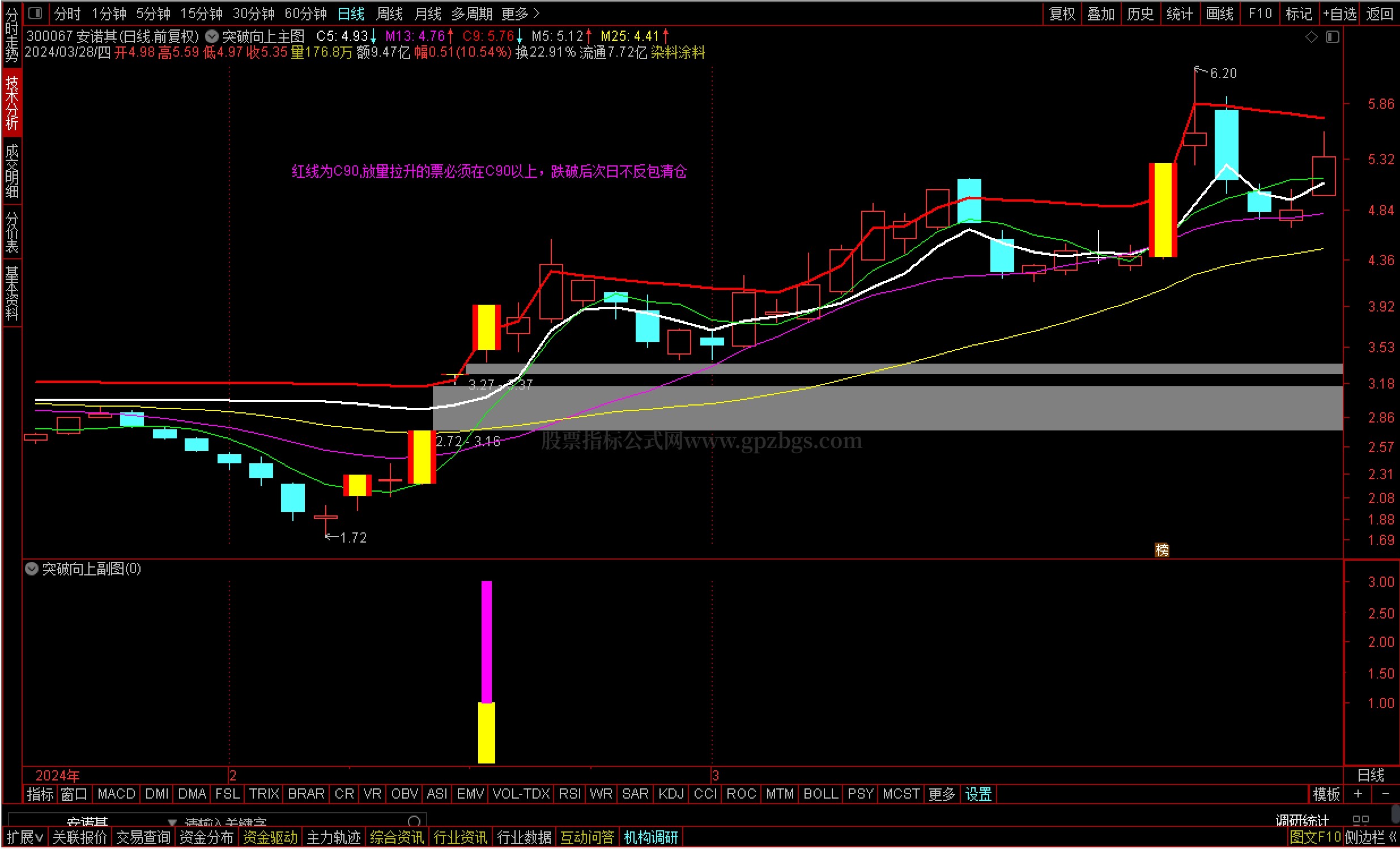Select the 30分钟 period tab
Image resolution: width=1400 pixels, height=849 pixels.
pos(253,14)
